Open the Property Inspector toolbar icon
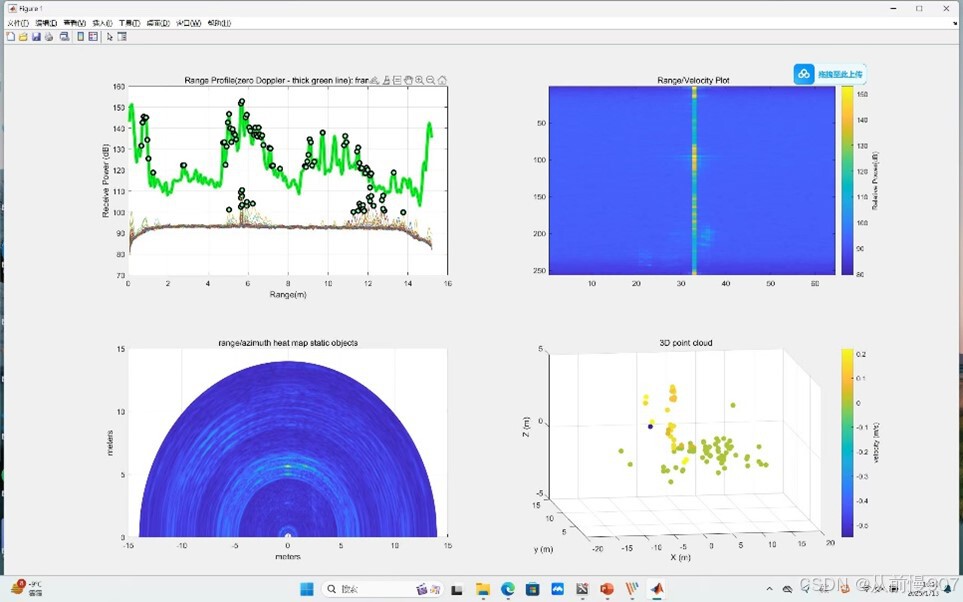Image resolution: width=963 pixels, height=602 pixels. pyautogui.click(x=122, y=37)
